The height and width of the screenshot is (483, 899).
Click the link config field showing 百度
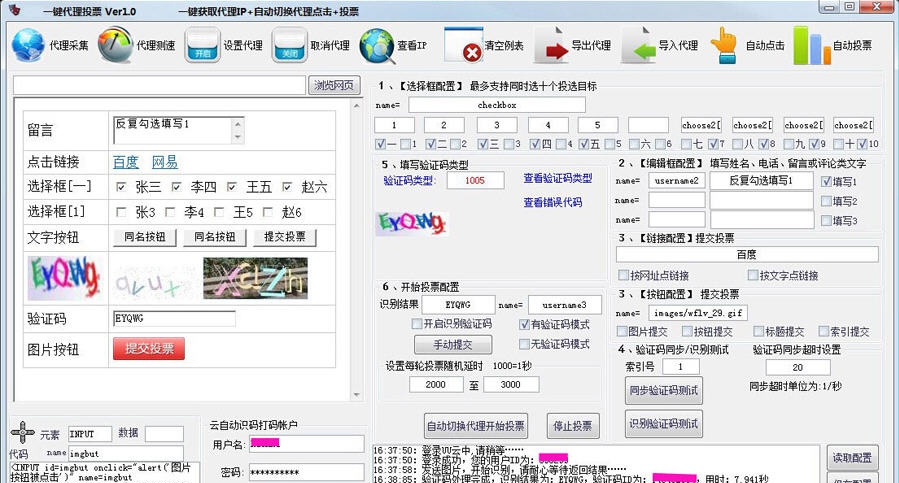[x=747, y=254]
